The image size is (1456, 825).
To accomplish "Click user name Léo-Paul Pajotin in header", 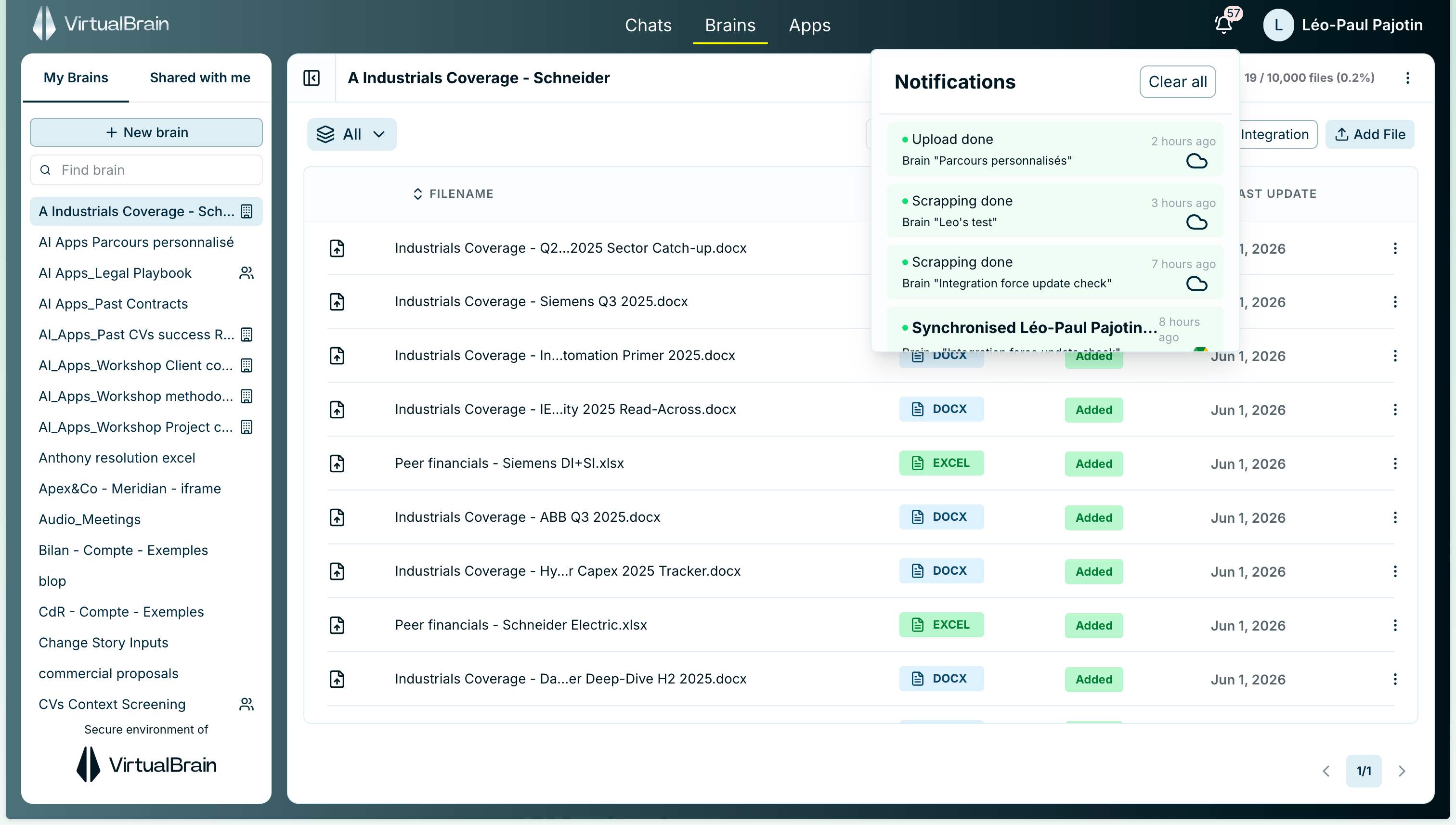I will pyautogui.click(x=1363, y=25).
